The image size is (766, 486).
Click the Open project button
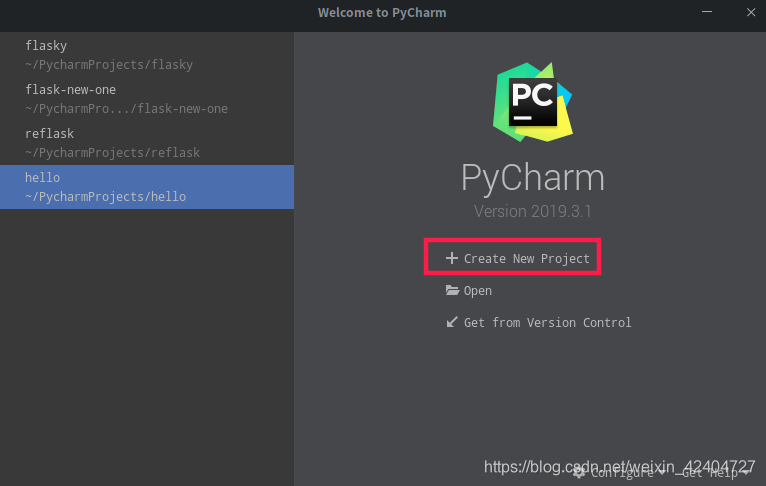(x=468, y=291)
